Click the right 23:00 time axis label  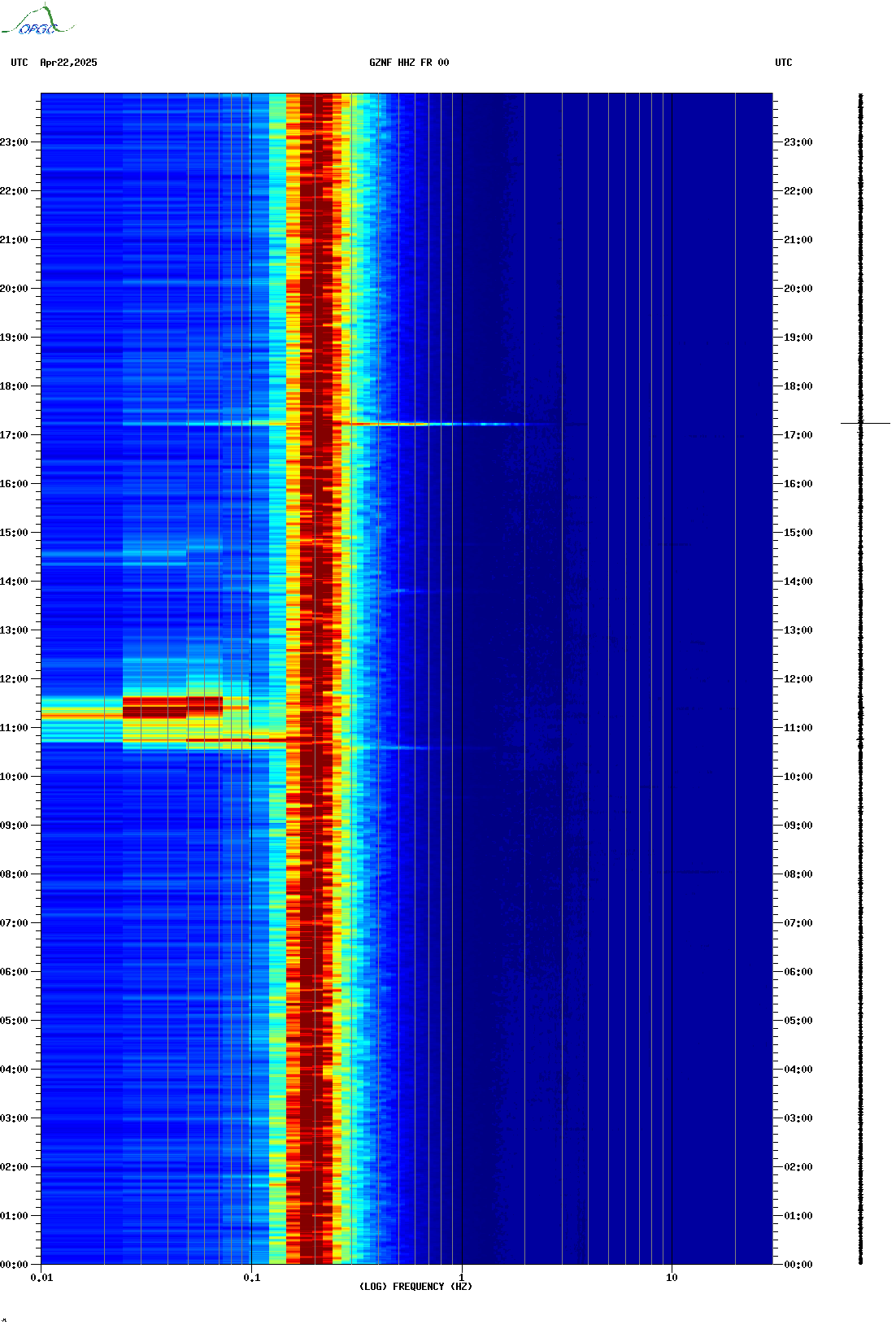click(x=798, y=142)
